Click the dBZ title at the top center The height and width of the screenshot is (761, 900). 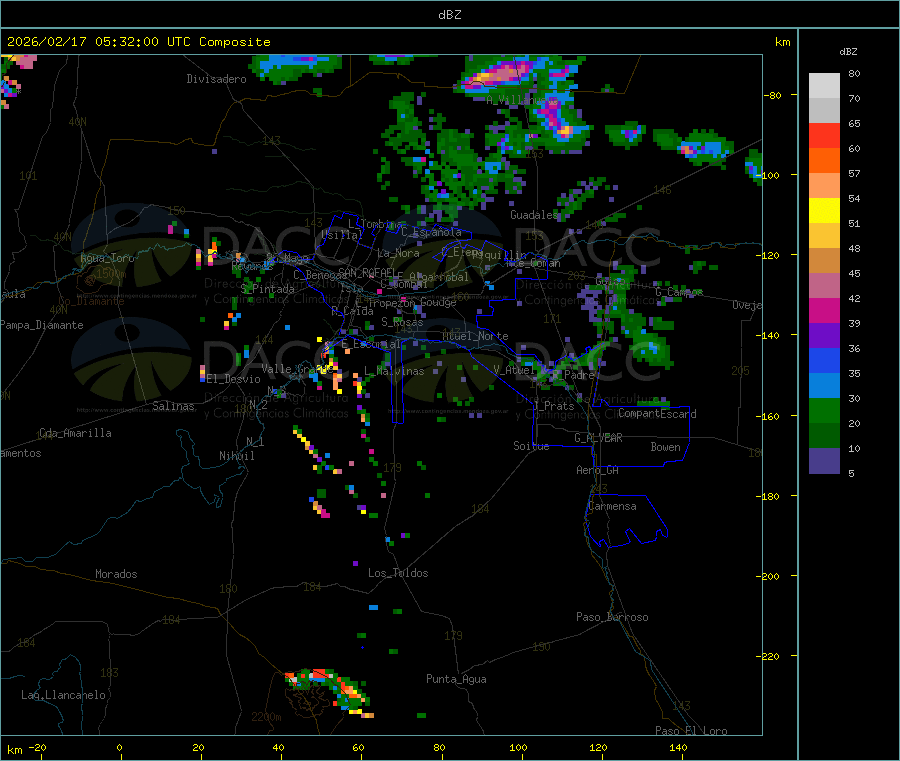click(x=449, y=14)
